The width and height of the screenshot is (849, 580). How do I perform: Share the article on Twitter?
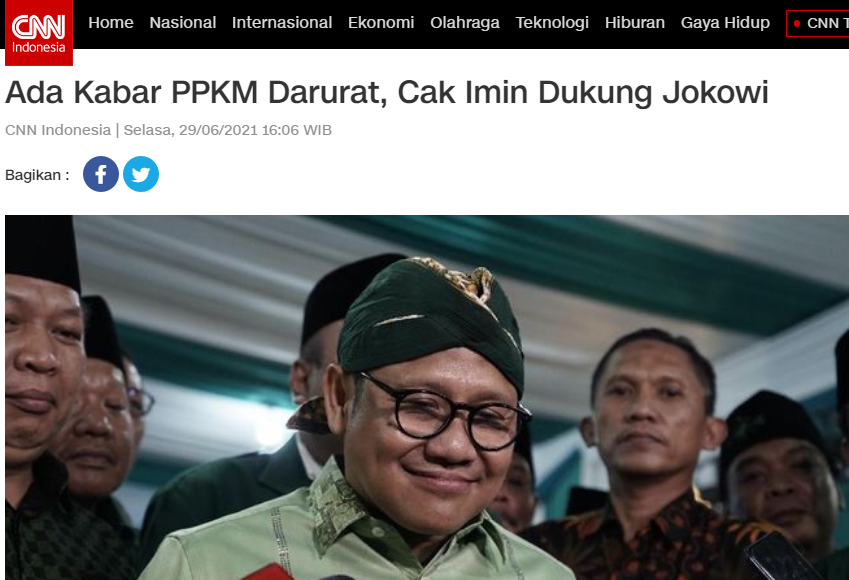(x=141, y=174)
